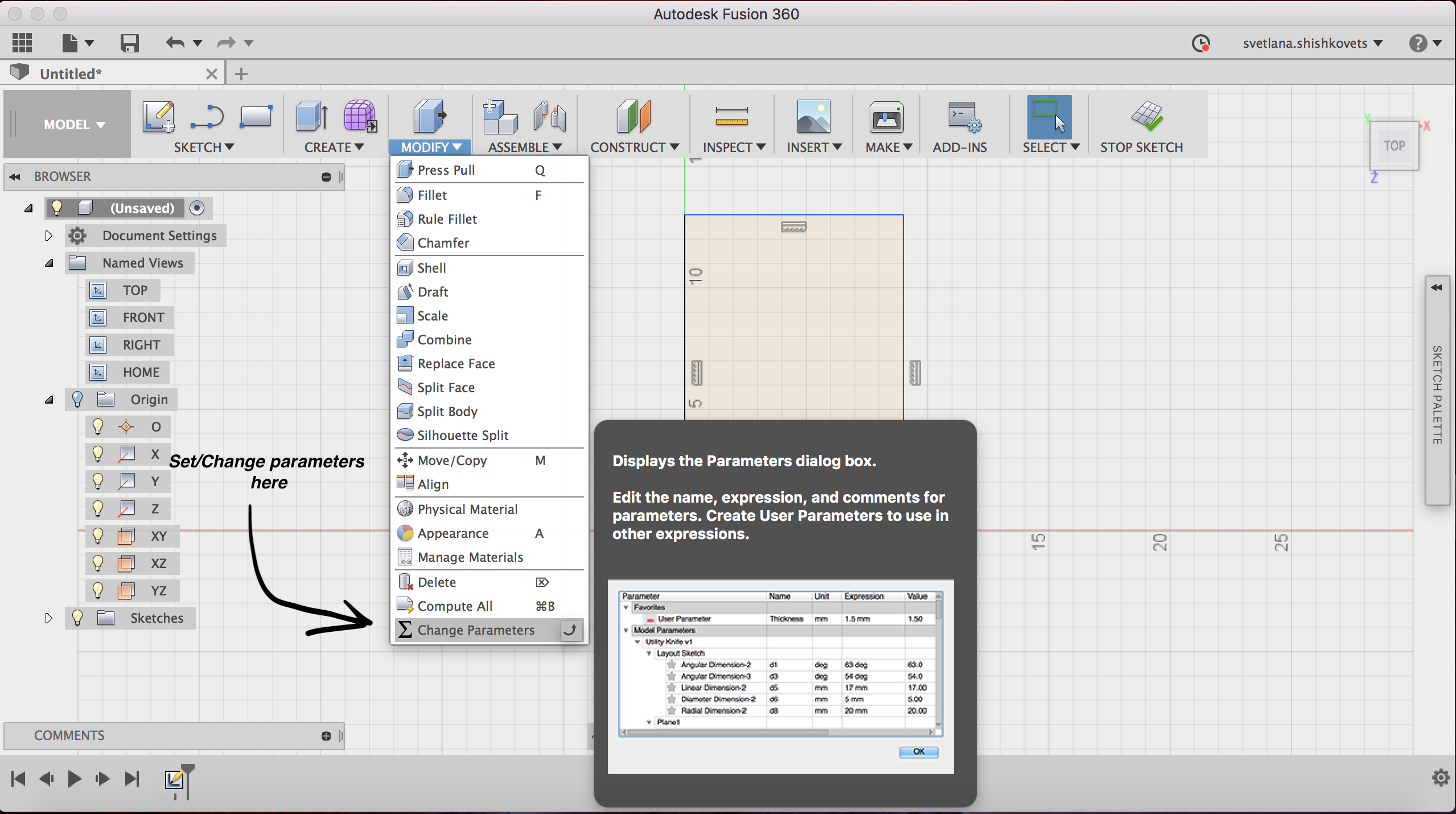
Task: Collapse the Origin folder node
Action: click(x=49, y=399)
